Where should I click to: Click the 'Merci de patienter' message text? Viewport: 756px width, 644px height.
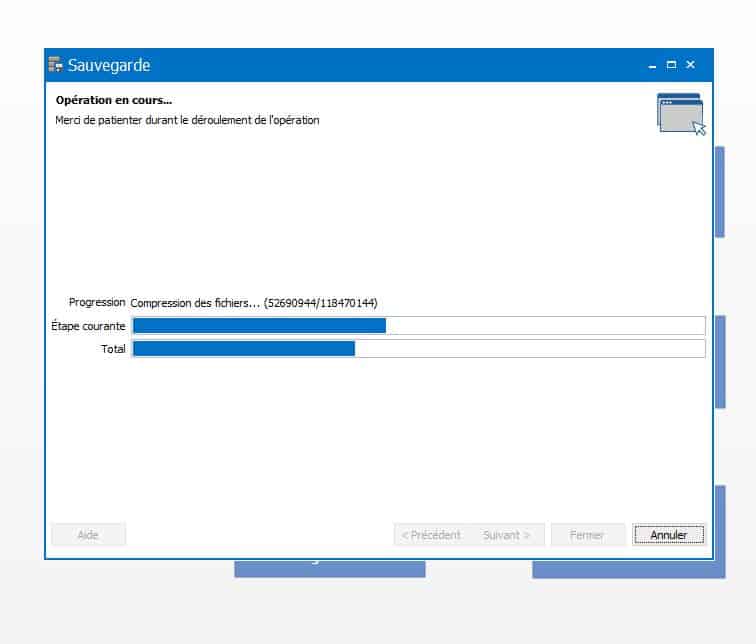(x=187, y=120)
